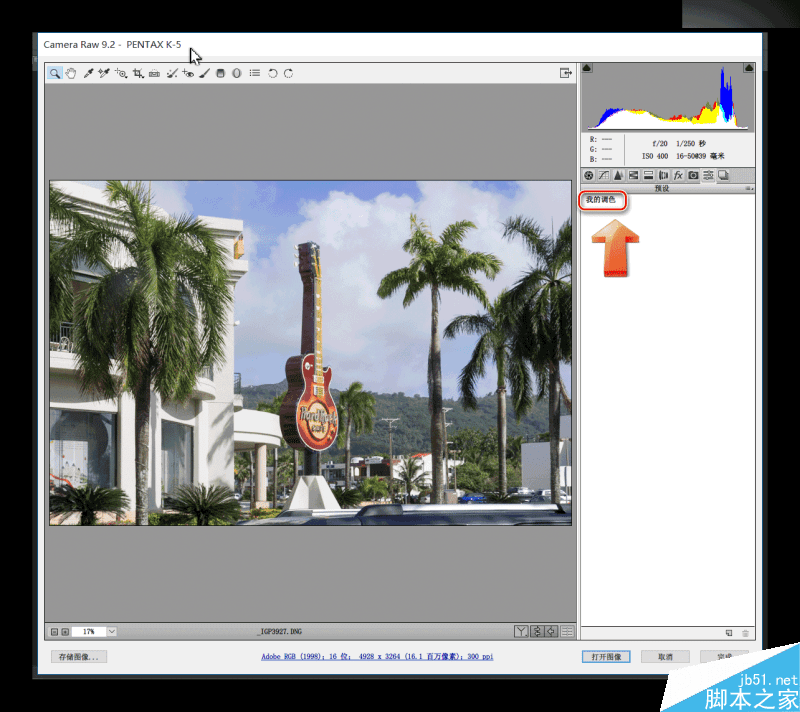Select the Zoom tool
800x712 pixels.
point(54,73)
